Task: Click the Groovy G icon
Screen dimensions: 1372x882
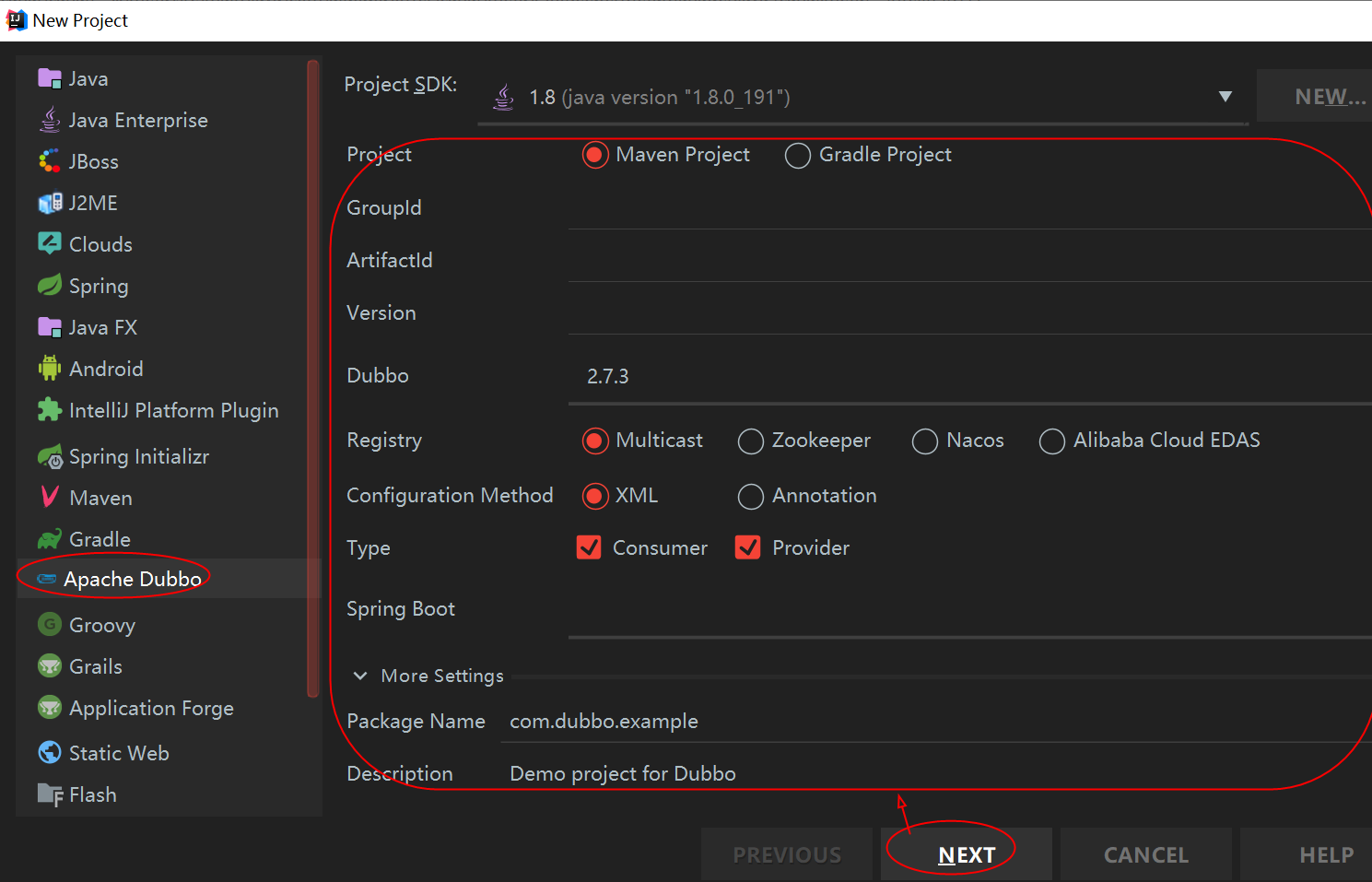Action: pyautogui.click(x=50, y=624)
